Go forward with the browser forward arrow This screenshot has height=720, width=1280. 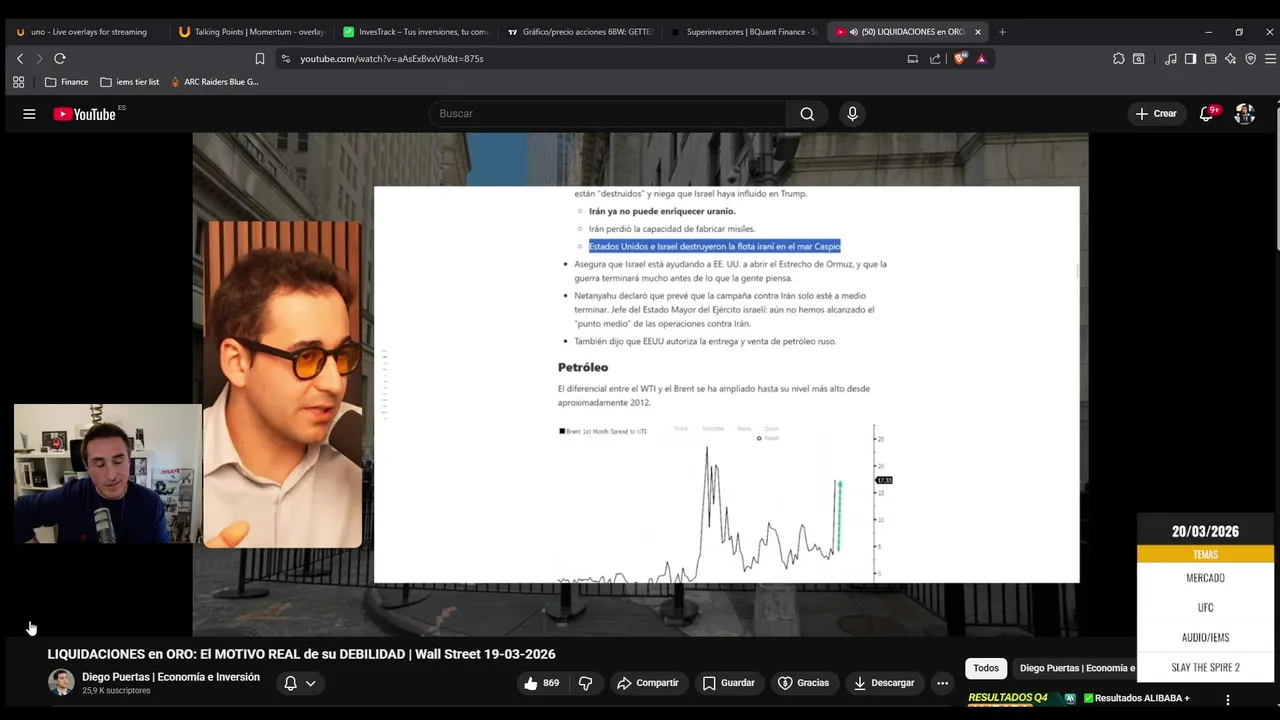(40, 59)
